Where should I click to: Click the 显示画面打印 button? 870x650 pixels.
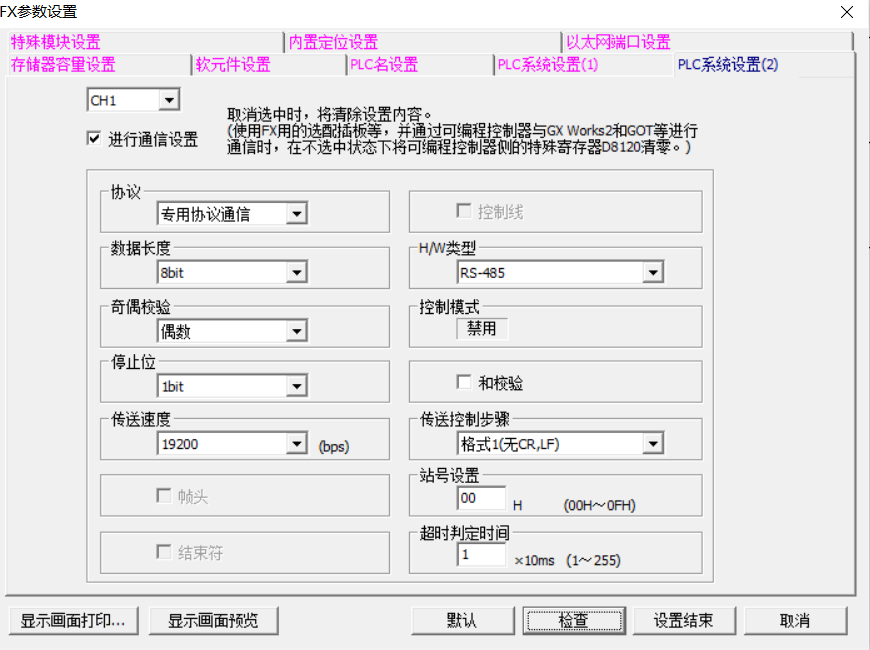pyautogui.click(x=73, y=620)
